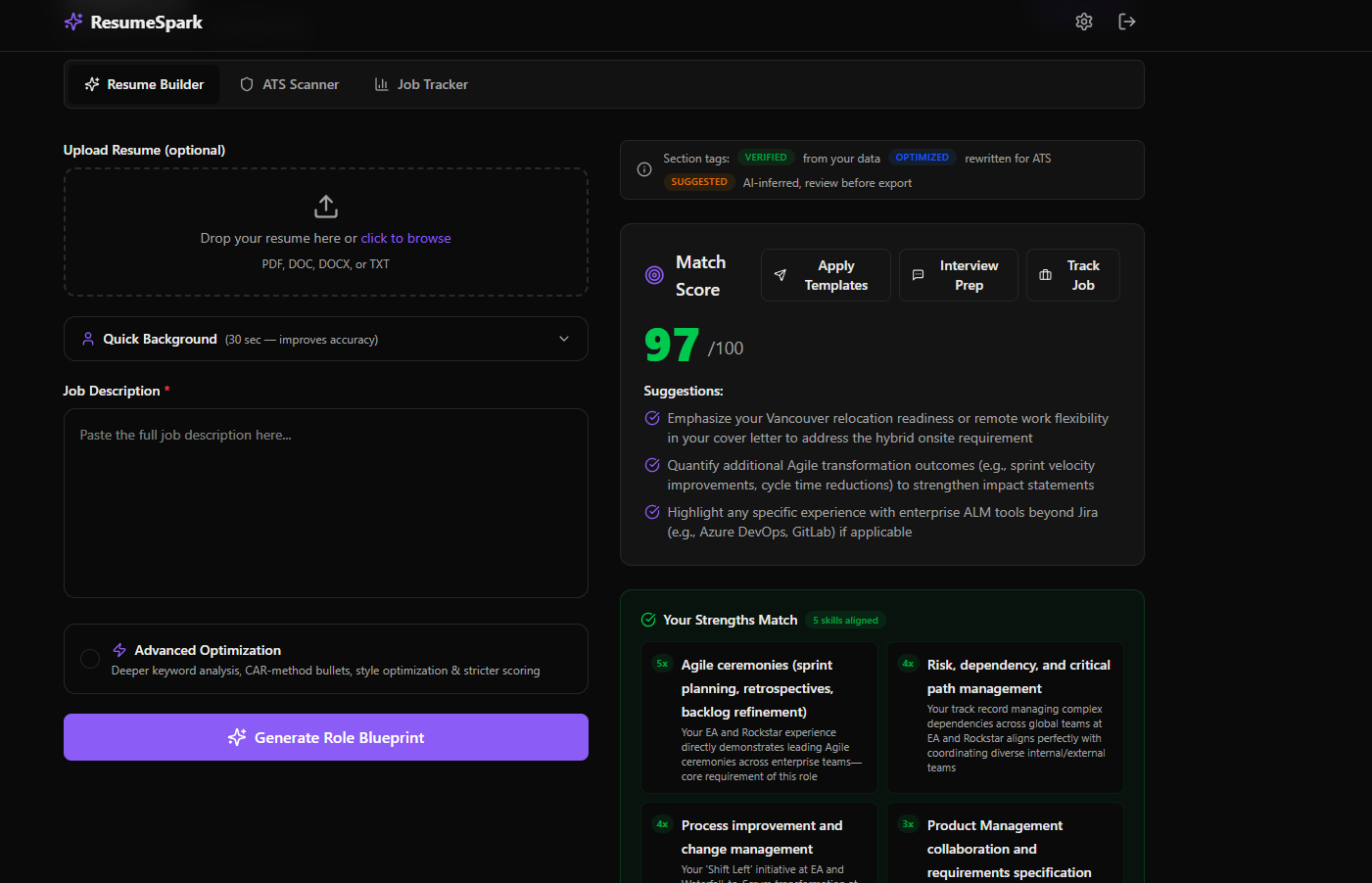Screen dimensions: 1372x883
Task: Select the Process improvement and change management title
Action: (762, 837)
